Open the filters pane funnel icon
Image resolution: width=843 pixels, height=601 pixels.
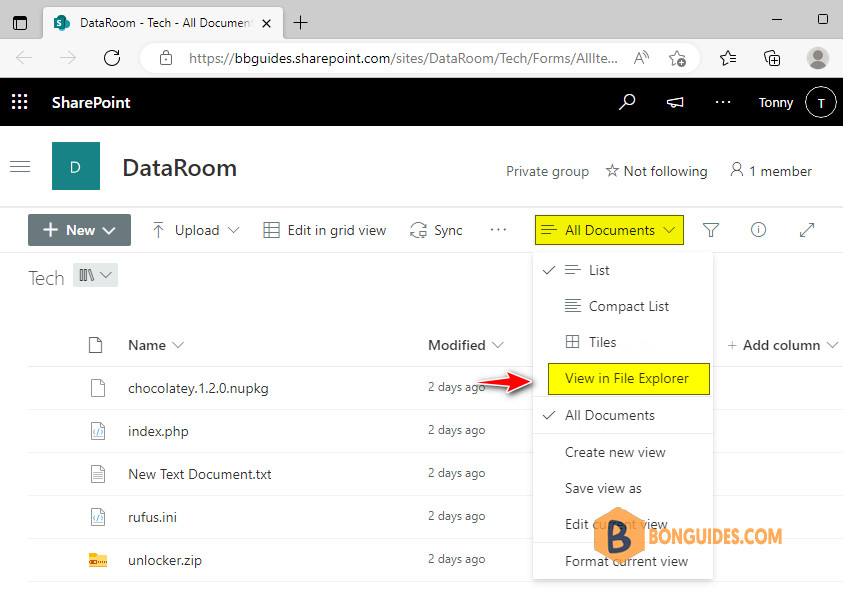(711, 230)
